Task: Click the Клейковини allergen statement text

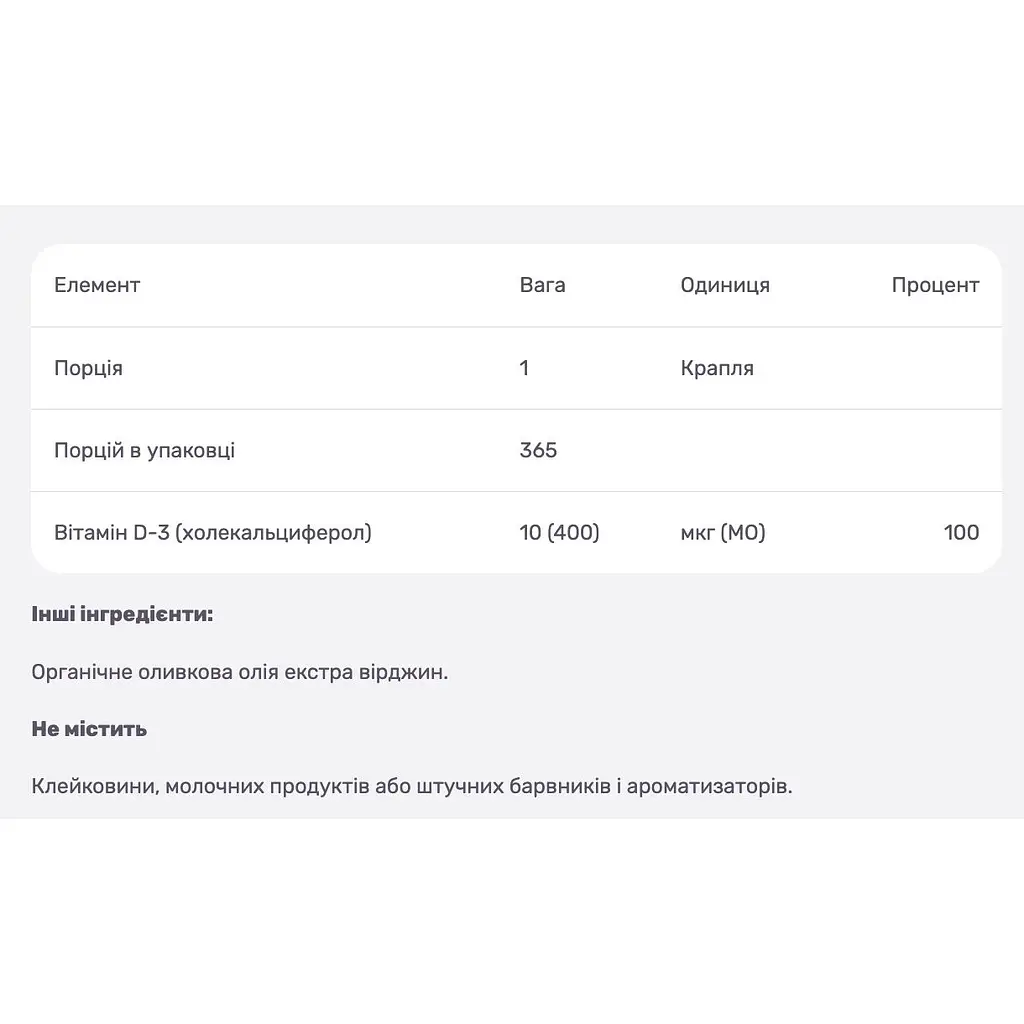Action: tap(411, 786)
